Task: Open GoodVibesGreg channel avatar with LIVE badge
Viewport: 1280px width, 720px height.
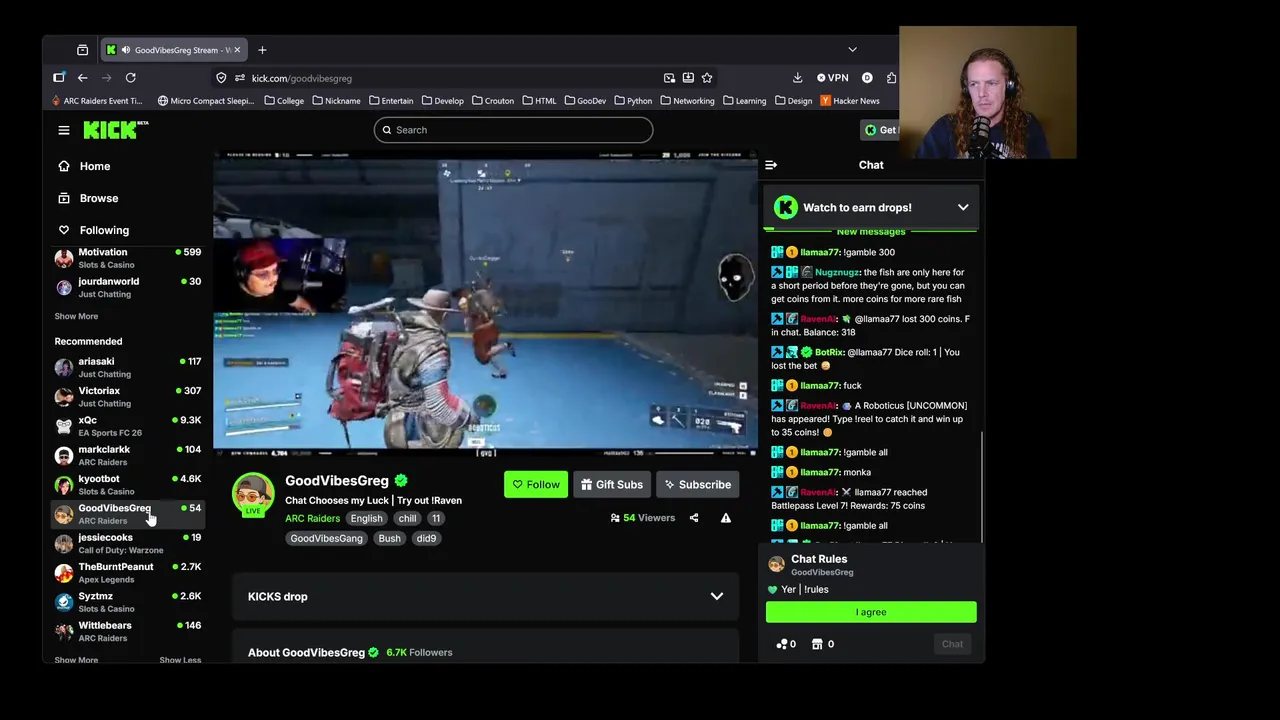Action: [253, 495]
